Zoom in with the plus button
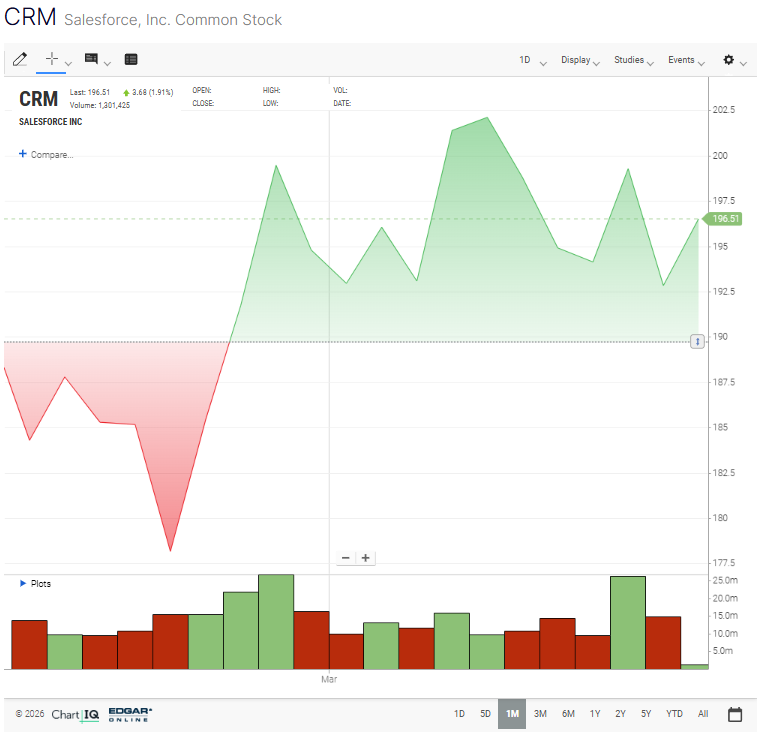Screen dimensions: 758x732 point(366,558)
